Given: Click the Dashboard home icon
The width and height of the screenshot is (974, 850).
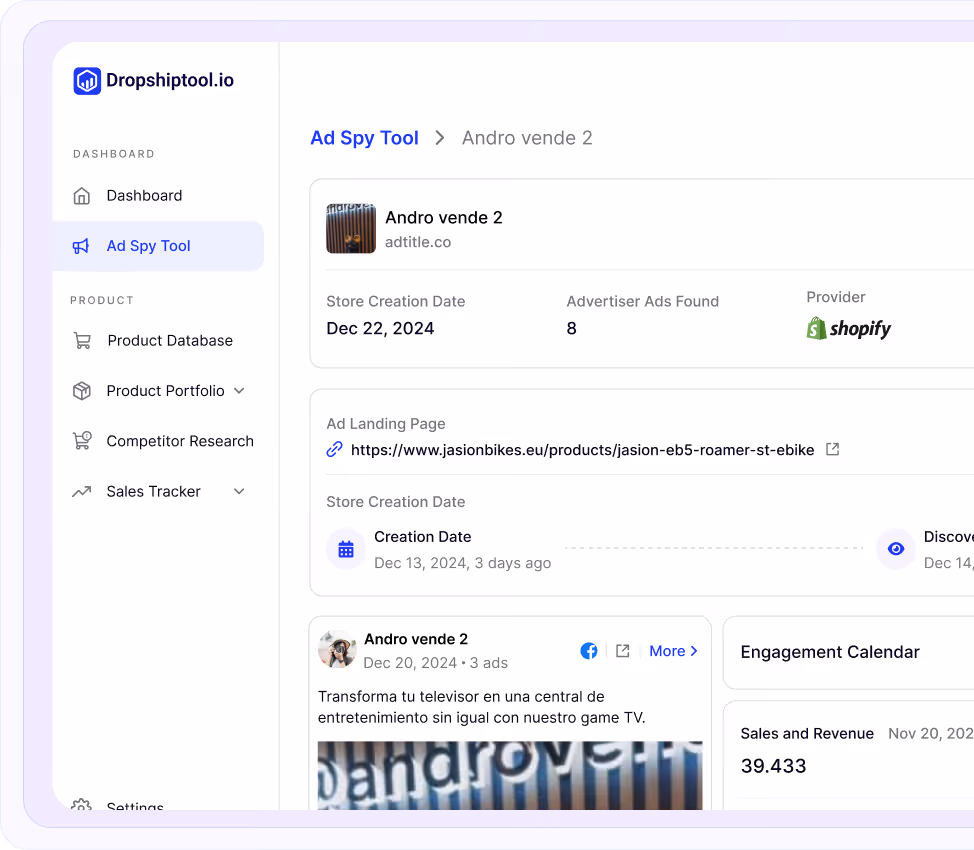Looking at the screenshot, I should click(x=81, y=196).
